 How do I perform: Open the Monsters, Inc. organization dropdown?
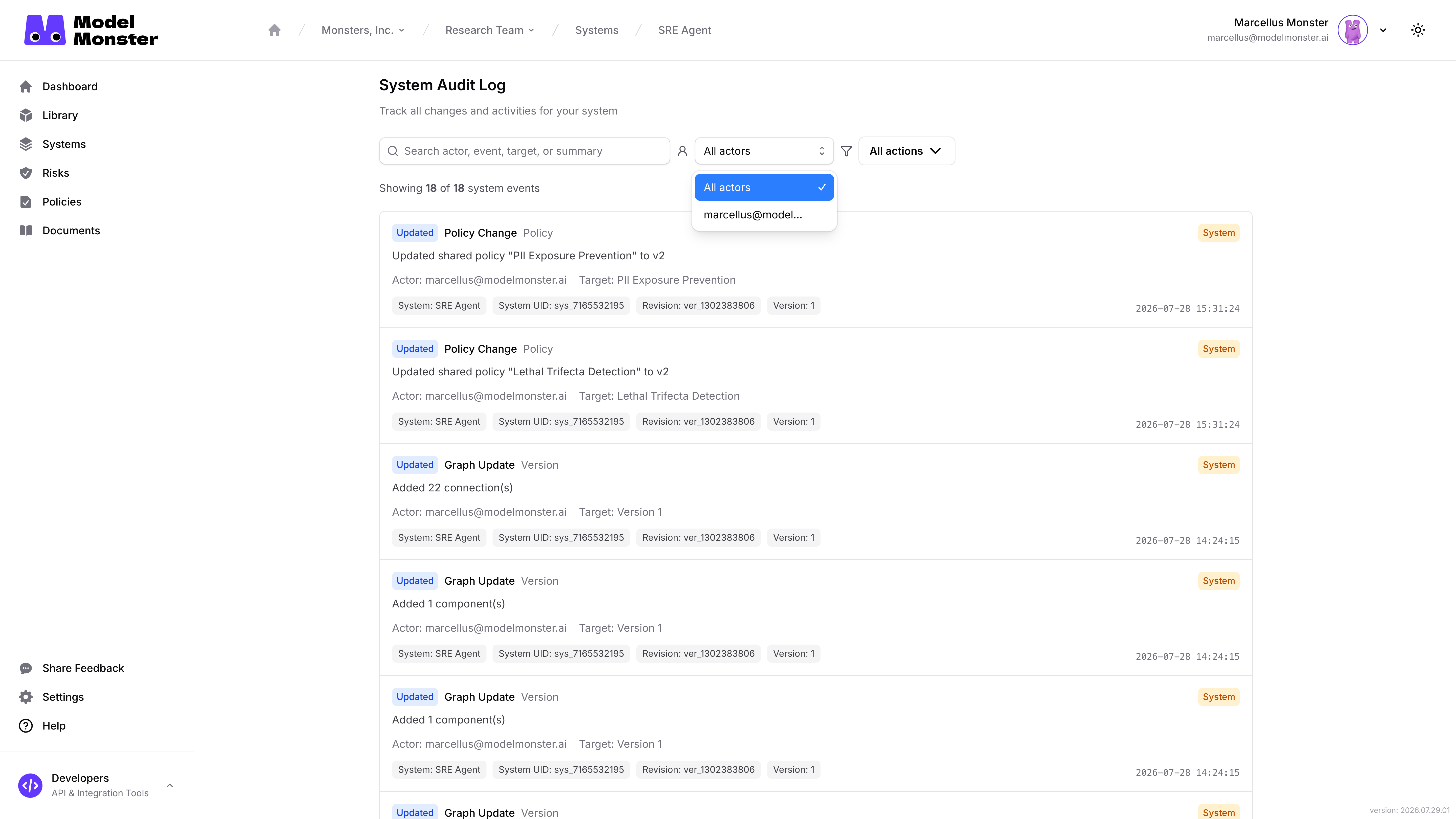363,30
